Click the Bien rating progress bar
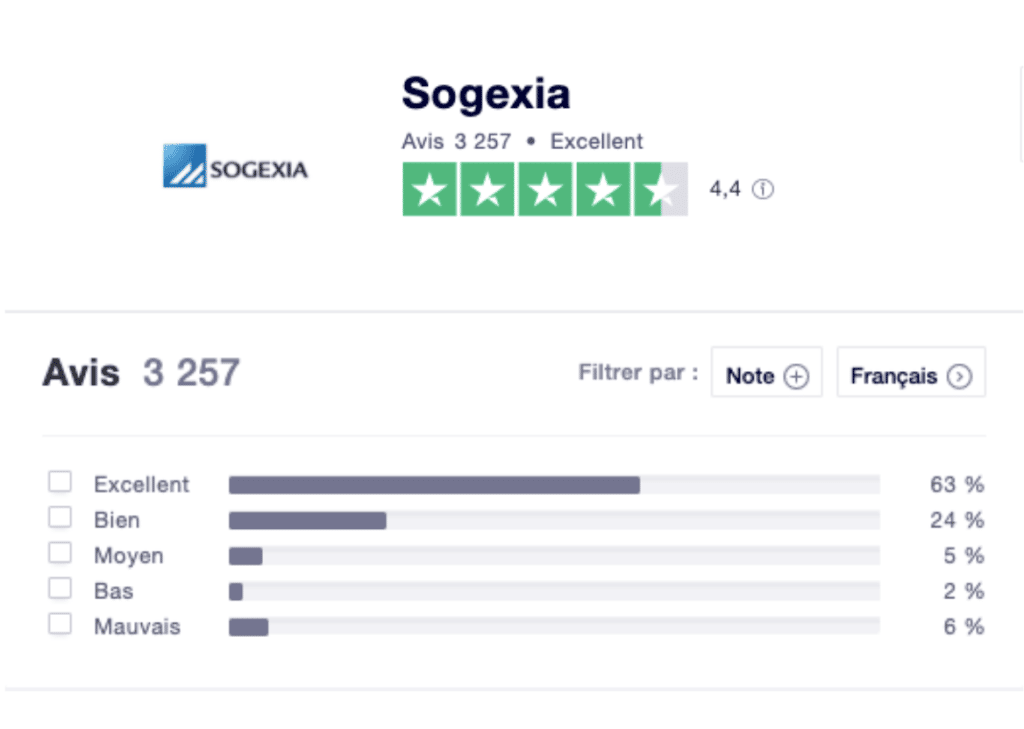Screen dimensions: 1024x729 click(x=554, y=521)
